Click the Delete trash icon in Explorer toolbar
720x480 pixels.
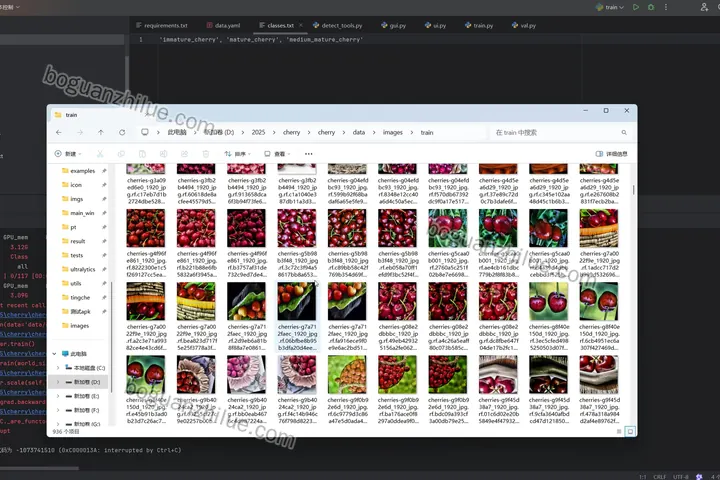[206, 154]
